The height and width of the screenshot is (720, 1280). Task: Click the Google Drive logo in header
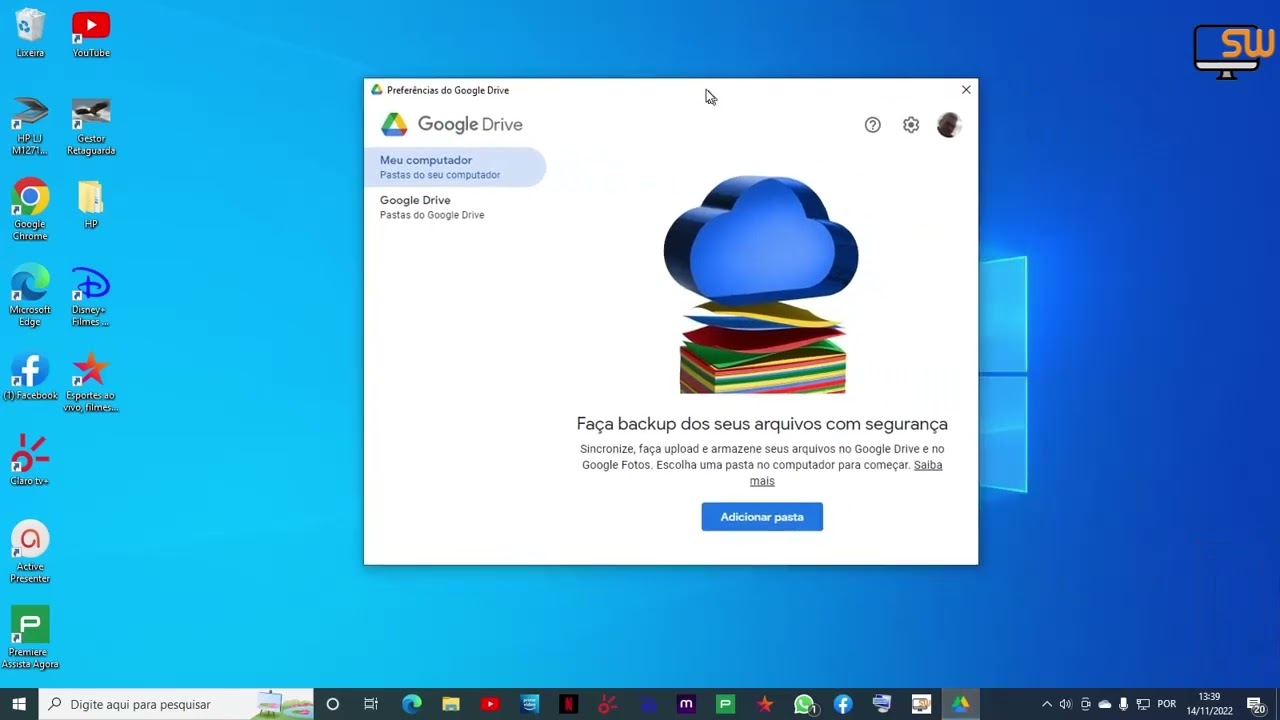click(452, 124)
